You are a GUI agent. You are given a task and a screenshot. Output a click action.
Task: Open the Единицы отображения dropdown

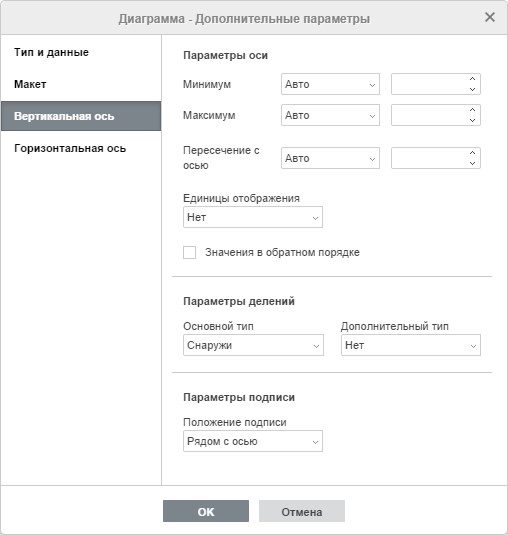coord(253,217)
